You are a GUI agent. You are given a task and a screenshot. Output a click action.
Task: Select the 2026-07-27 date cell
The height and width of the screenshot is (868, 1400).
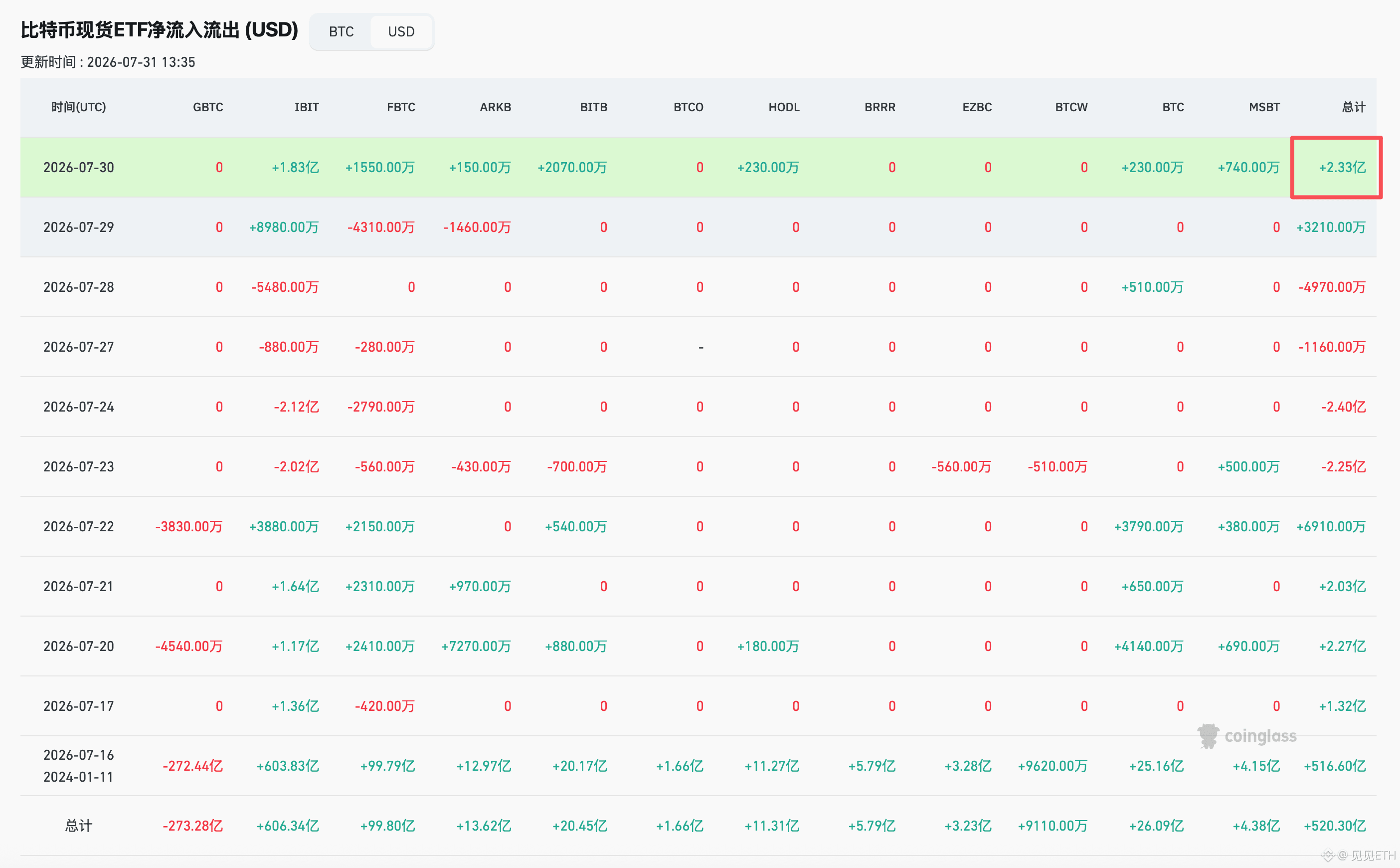(x=79, y=347)
